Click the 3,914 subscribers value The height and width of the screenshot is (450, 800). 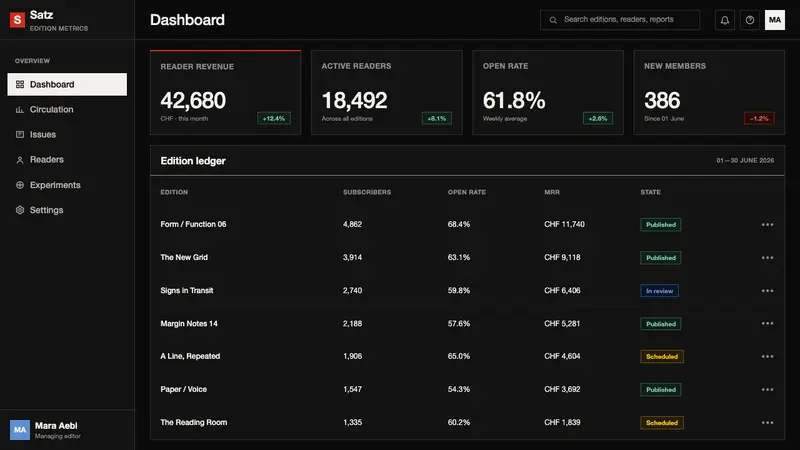(353, 257)
